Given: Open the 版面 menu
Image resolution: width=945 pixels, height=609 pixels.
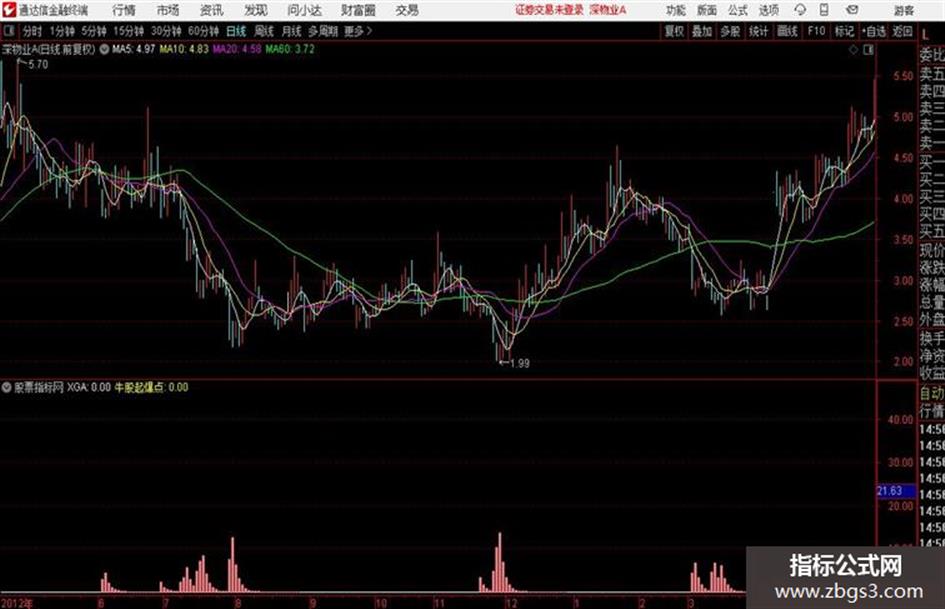Looking at the screenshot, I should pos(706,10).
